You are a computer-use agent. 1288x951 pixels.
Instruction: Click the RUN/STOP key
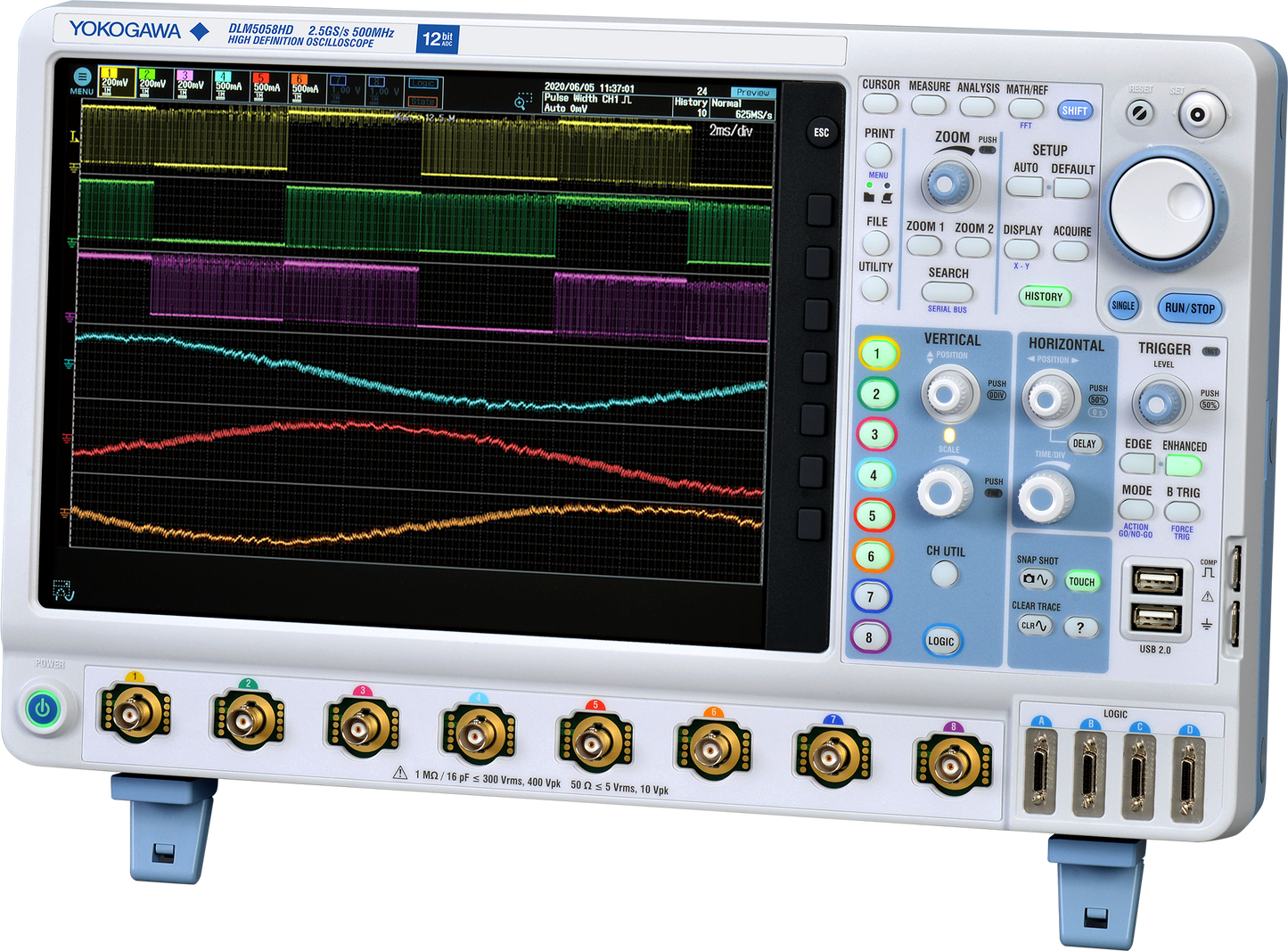tap(1190, 308)
